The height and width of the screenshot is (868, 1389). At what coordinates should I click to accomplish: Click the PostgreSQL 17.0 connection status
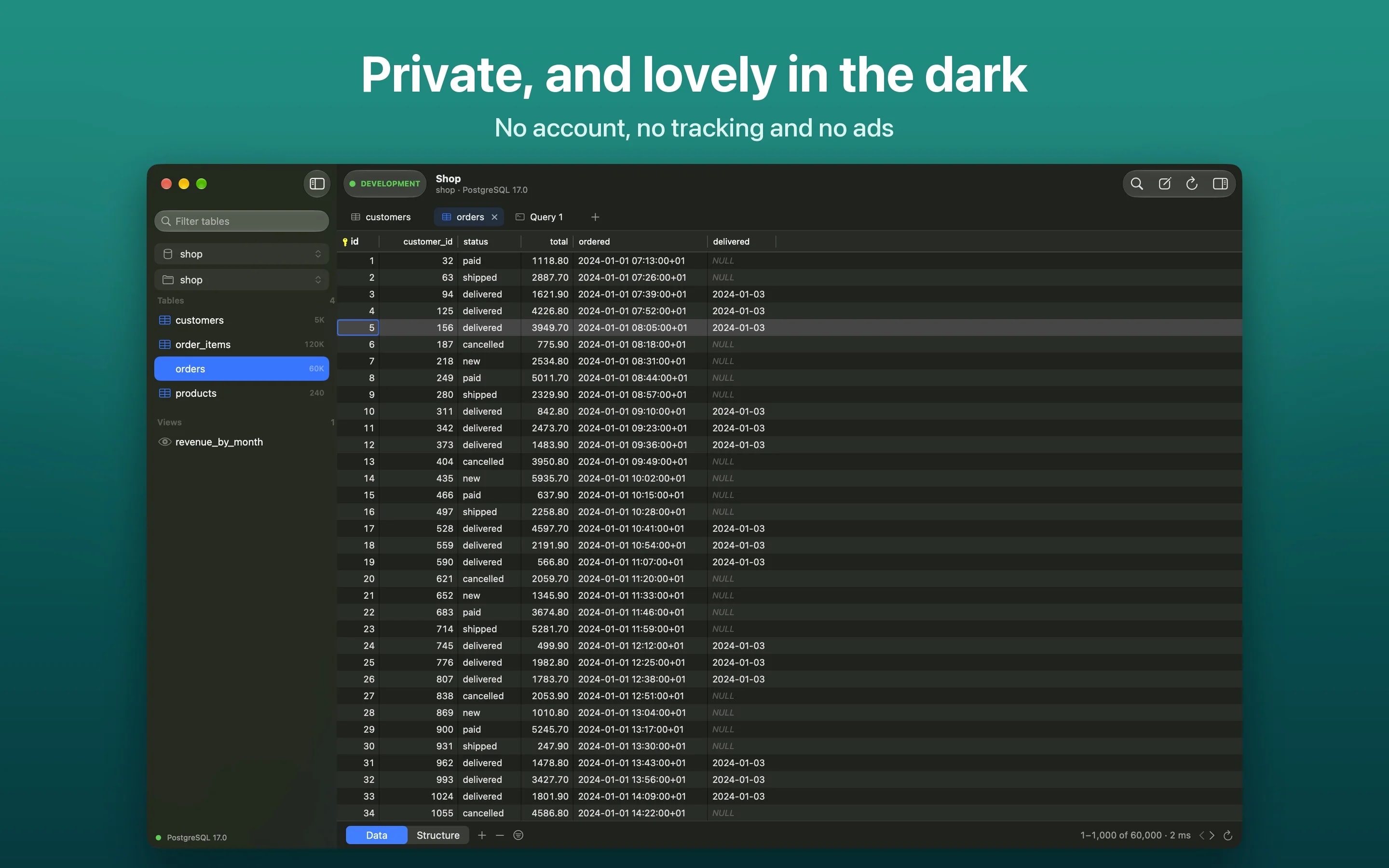click(x=191, y=838)
